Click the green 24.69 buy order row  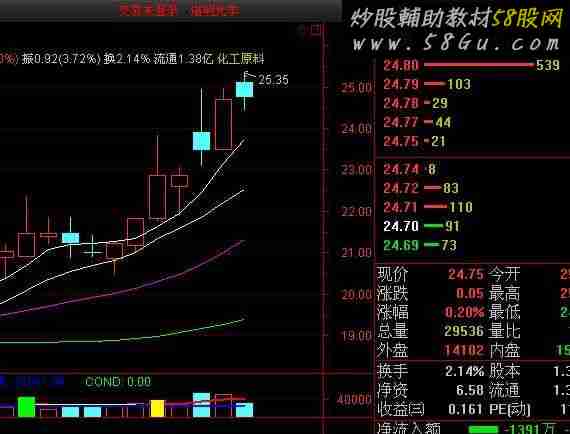pos(420,245)
